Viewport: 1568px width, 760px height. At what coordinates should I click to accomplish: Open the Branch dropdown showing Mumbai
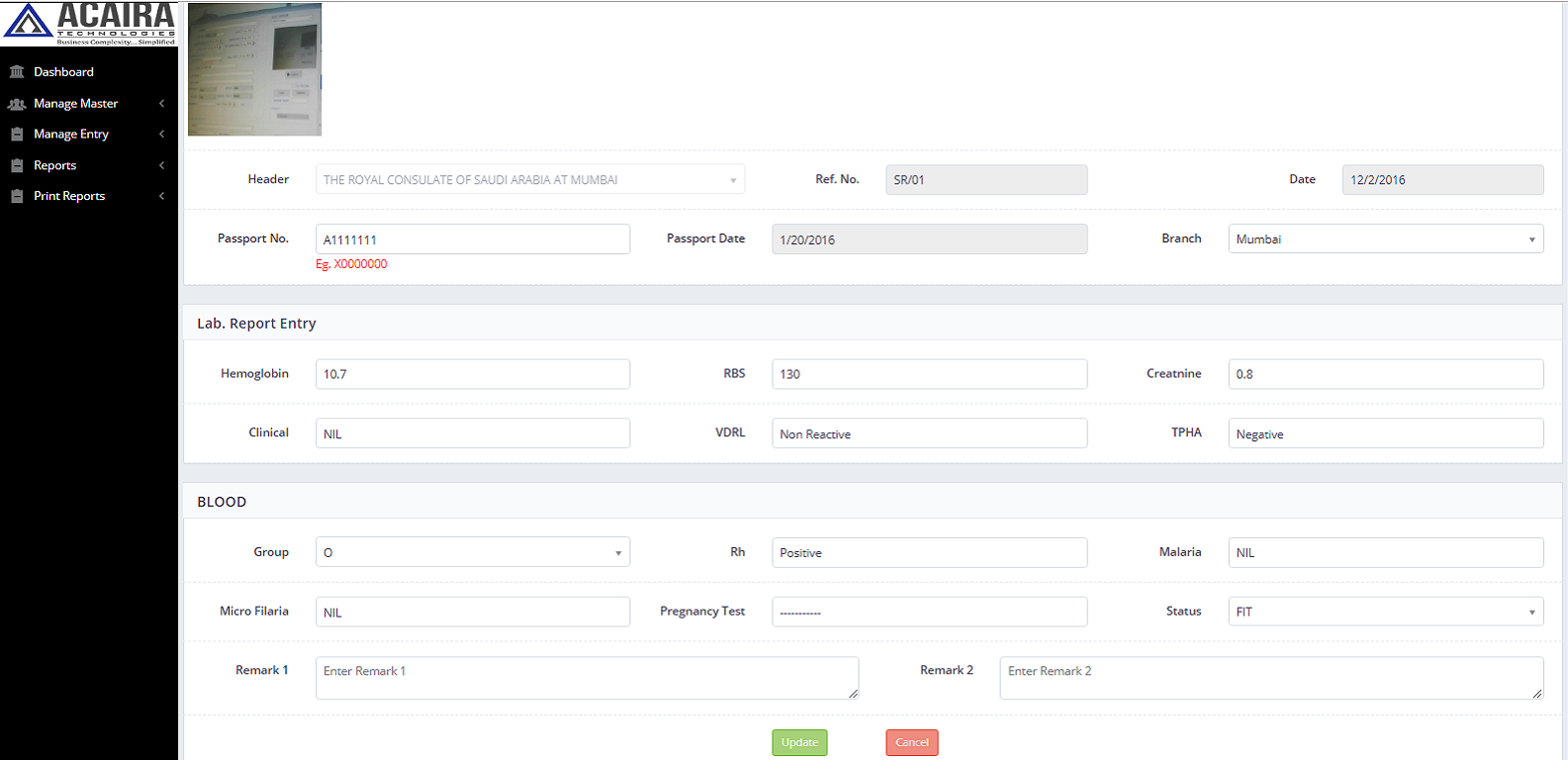pos(1385,239)
